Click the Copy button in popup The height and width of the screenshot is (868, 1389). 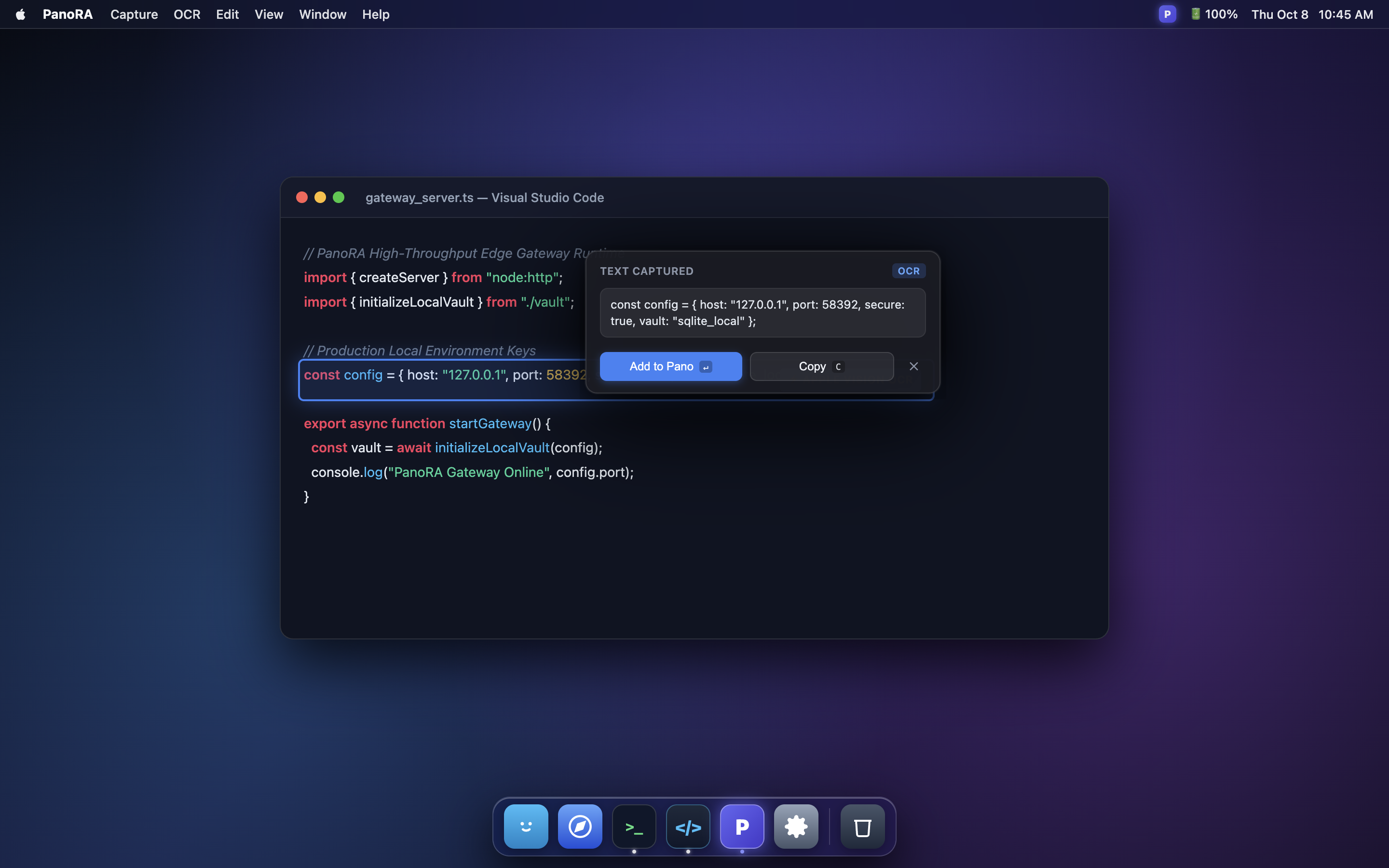[x=821, y=366]
